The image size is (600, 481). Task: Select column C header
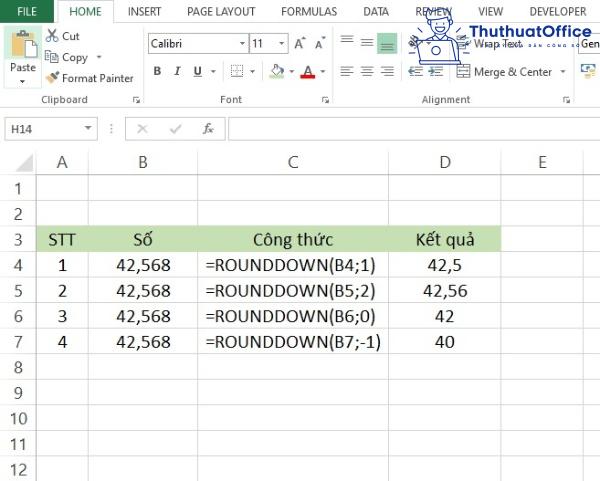pos(293,163)
